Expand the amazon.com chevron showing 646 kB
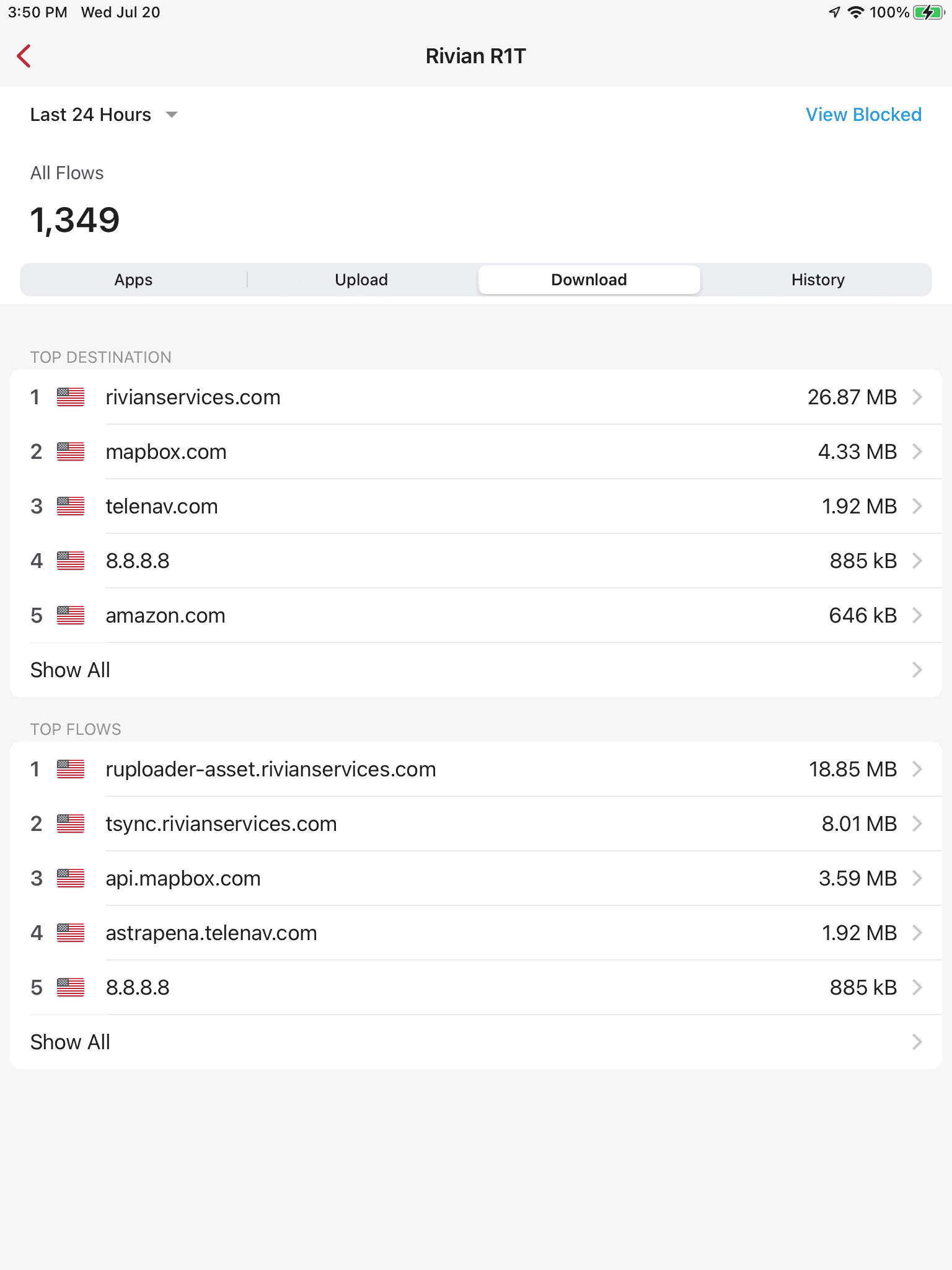This screenshot has width=952, height=1270. tap(917, 615)
